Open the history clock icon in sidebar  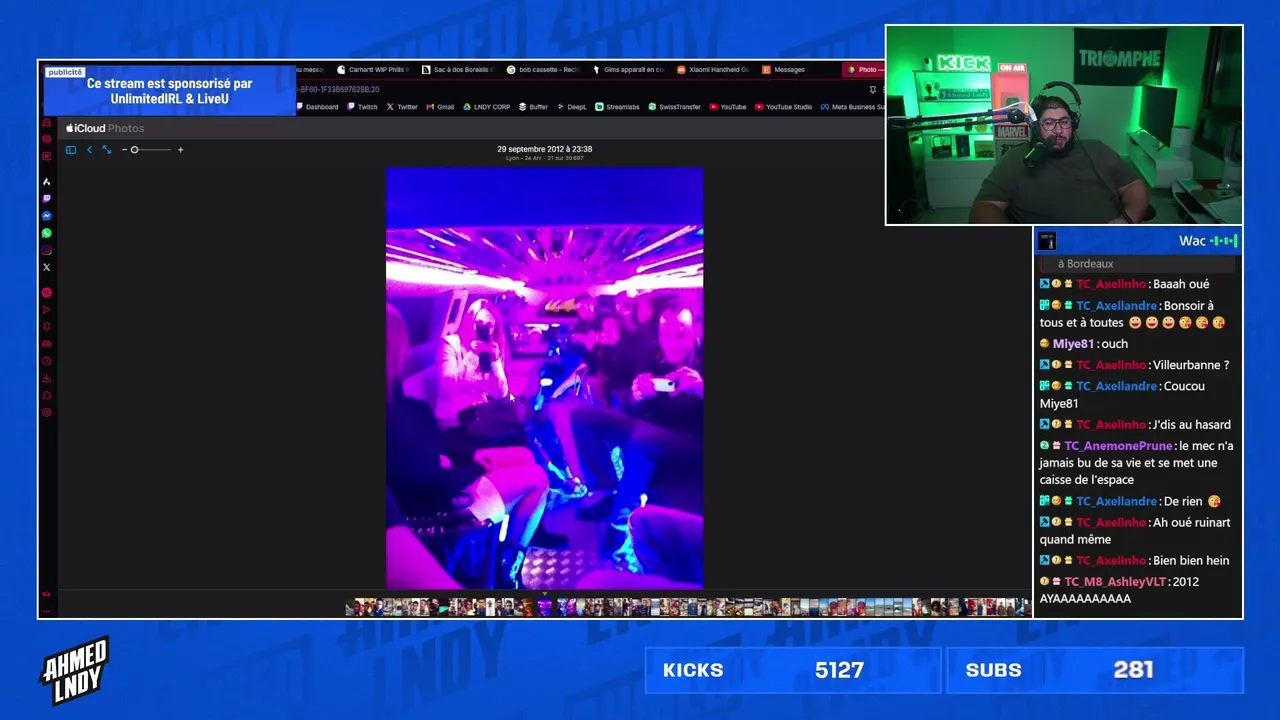point(46,361)
